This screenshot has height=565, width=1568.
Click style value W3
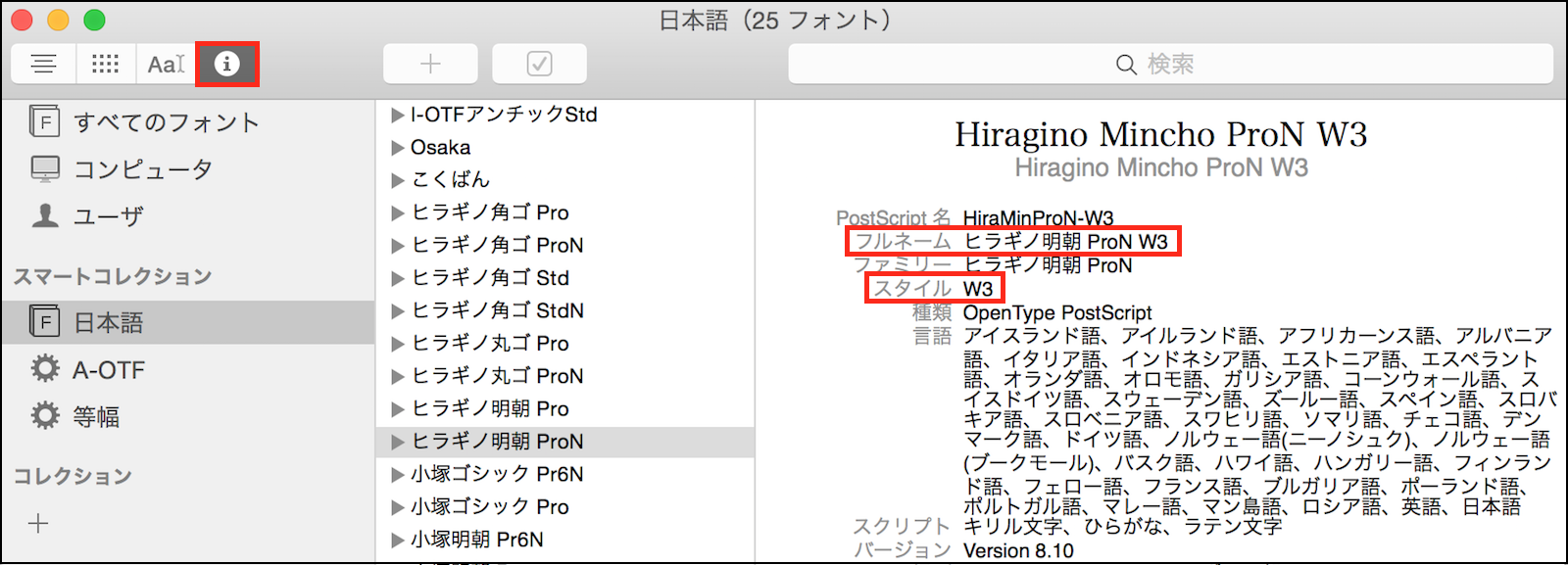(x=978, y=289)
